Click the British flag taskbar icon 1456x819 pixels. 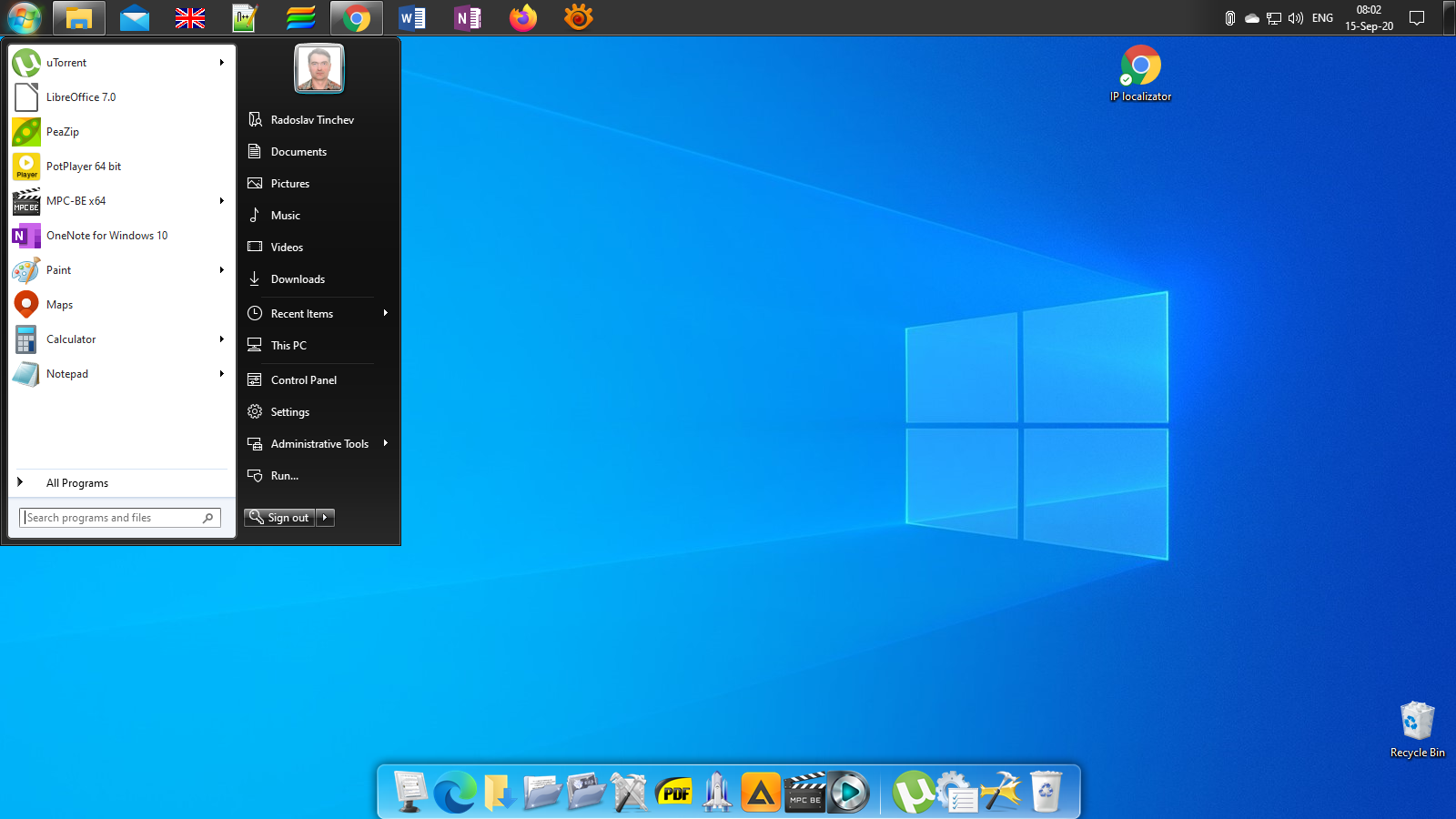coord(190,17)
